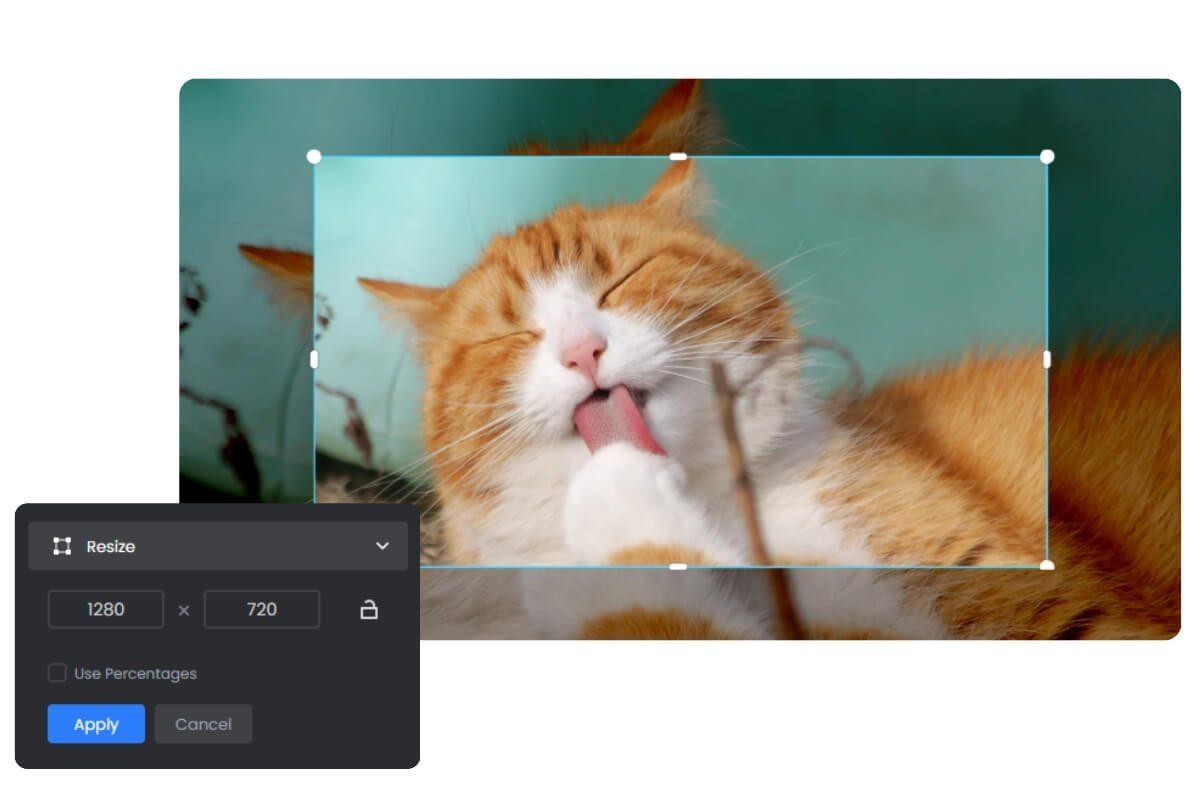Click the Use Percentages label text
This screenshot has height=800, width=1200.
click(133, 673)
